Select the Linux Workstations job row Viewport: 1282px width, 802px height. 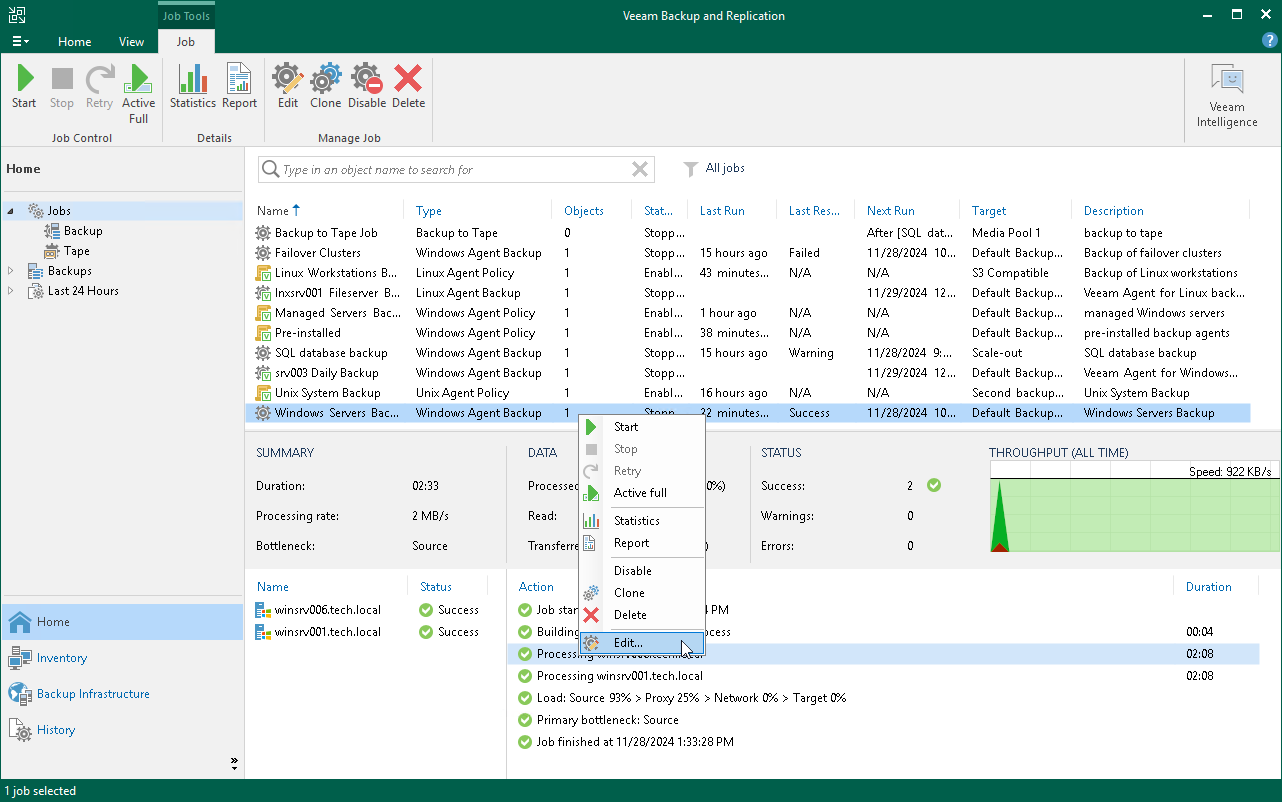click(x=748, y=273)
